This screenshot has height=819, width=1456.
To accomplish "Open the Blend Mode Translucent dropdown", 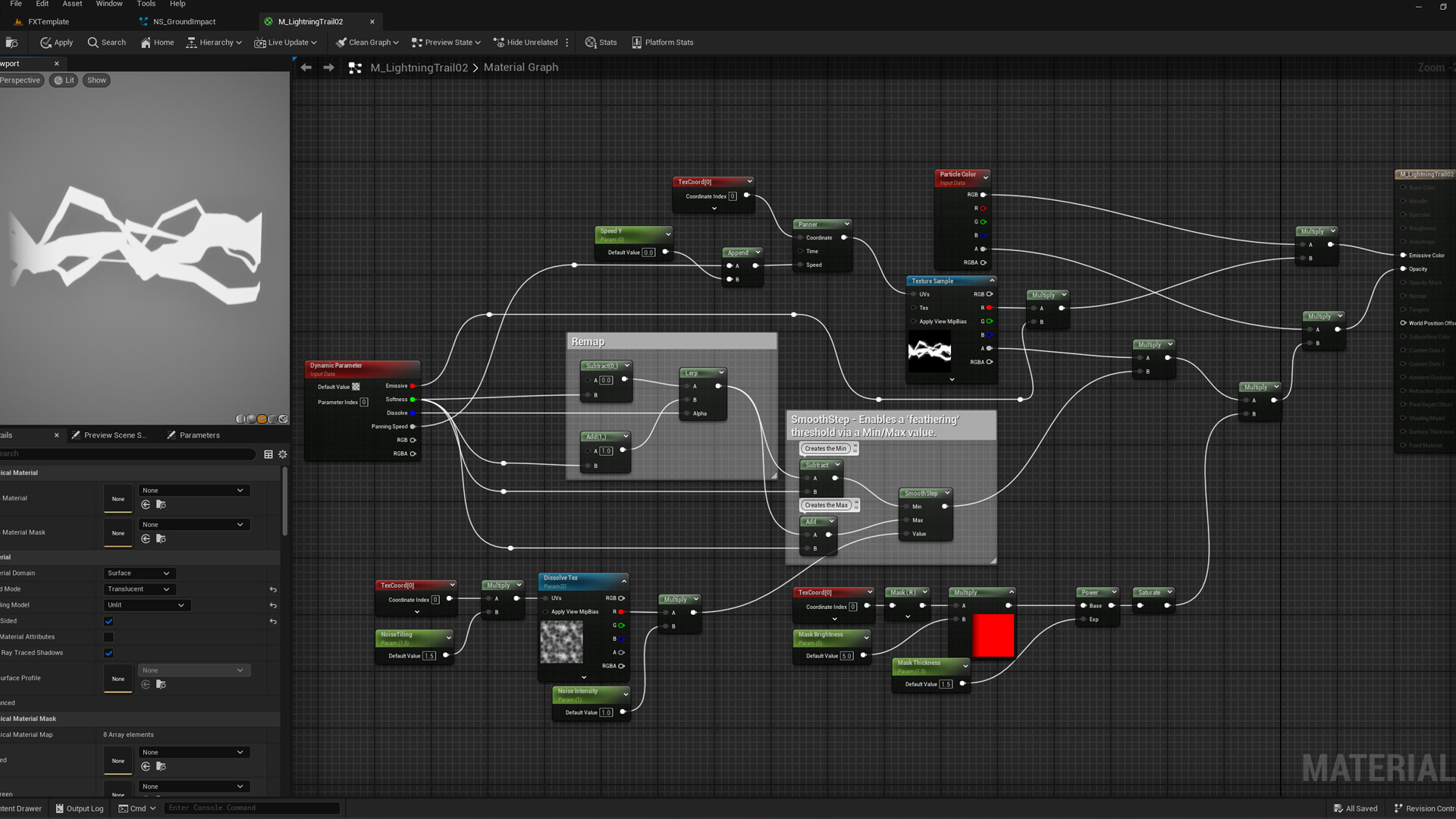I will [x=139, y=589].
